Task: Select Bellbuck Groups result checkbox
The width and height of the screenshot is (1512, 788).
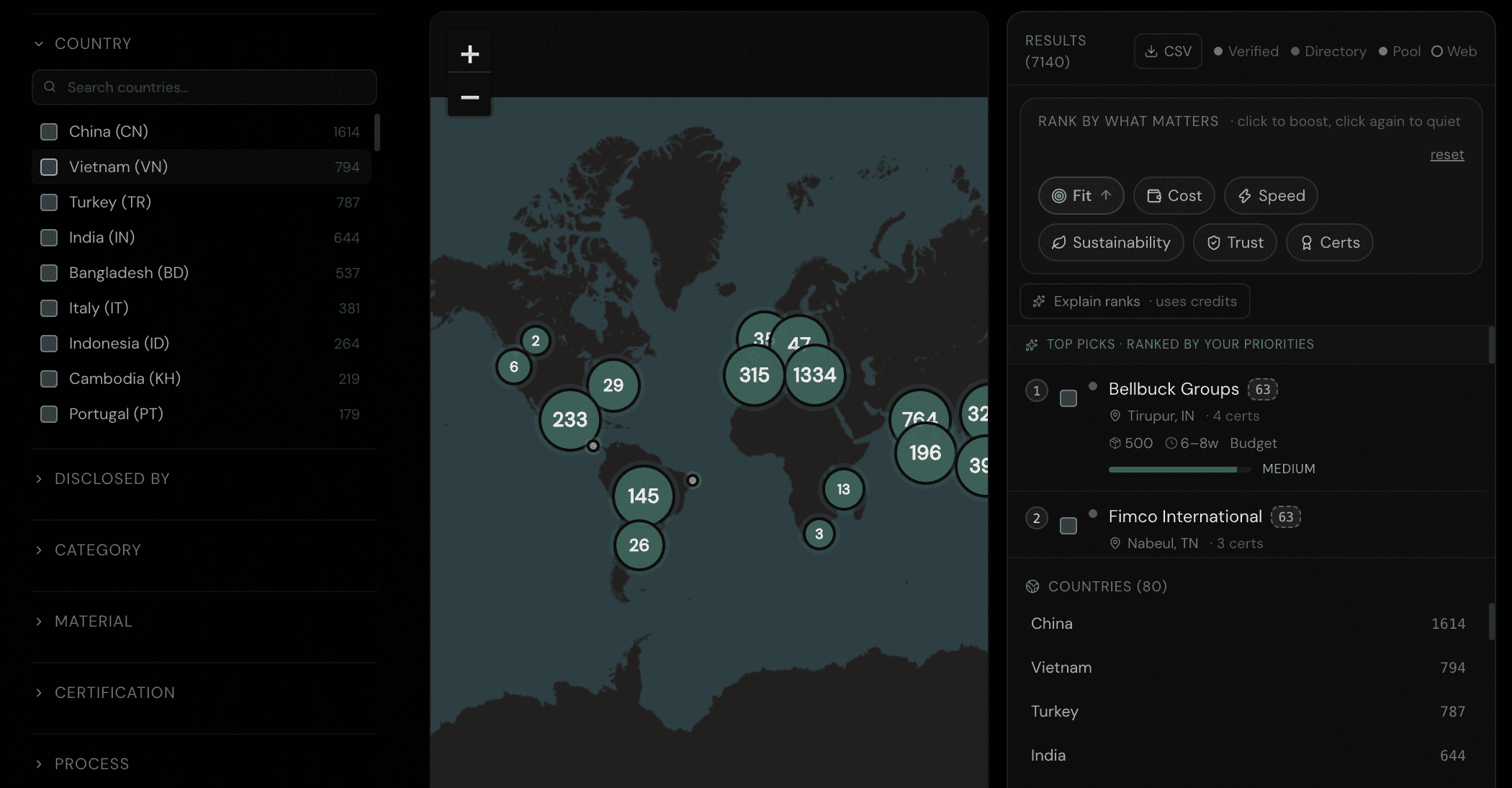Action: pyautogui.click(x=1068, y=398)
